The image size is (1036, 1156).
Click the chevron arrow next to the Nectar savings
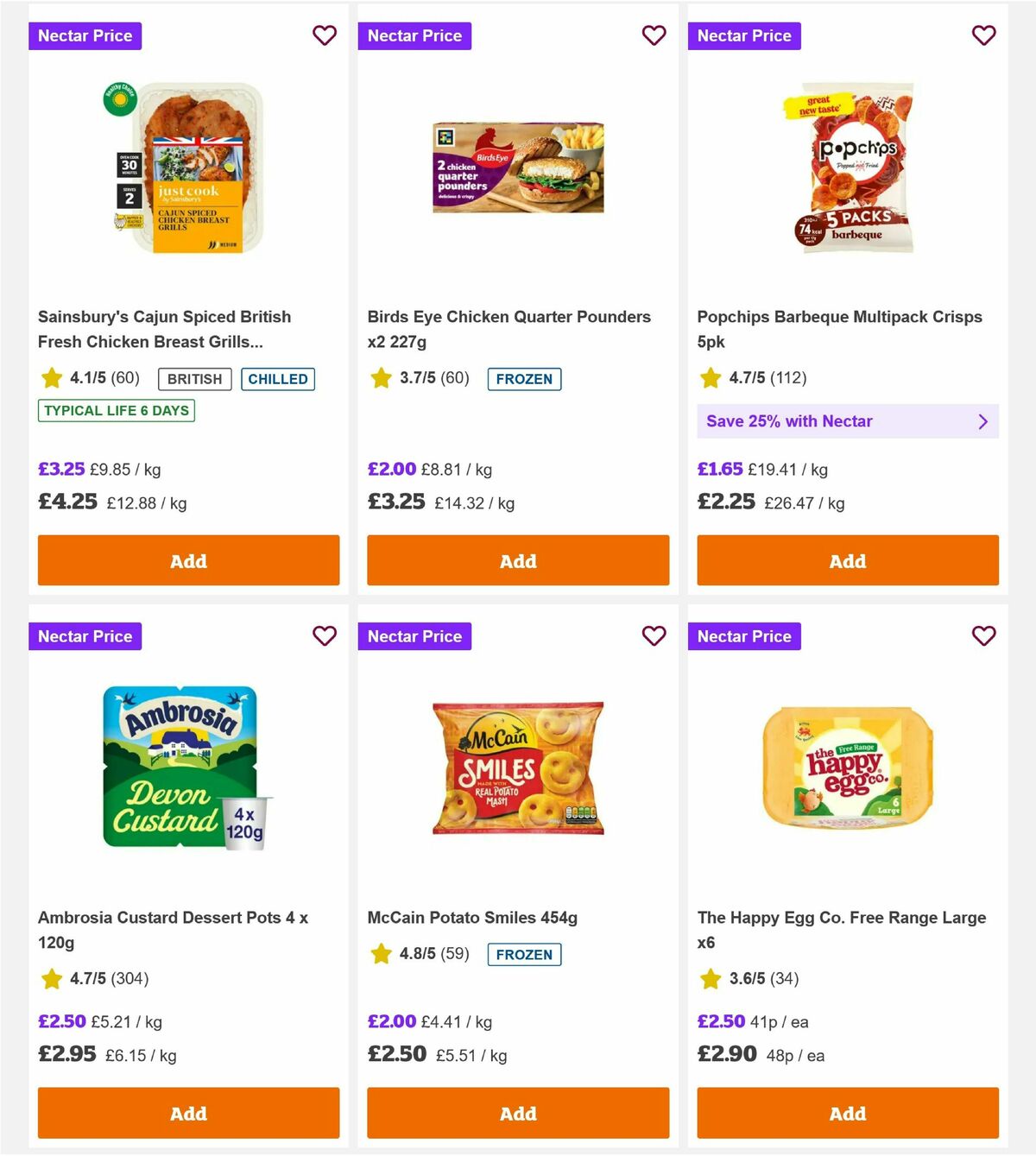(982, 421)
